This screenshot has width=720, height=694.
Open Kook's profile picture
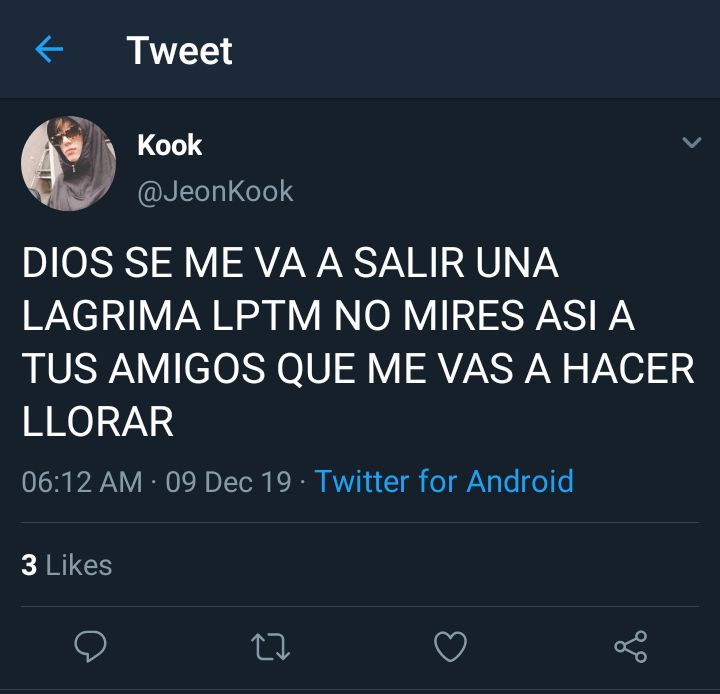68,164
